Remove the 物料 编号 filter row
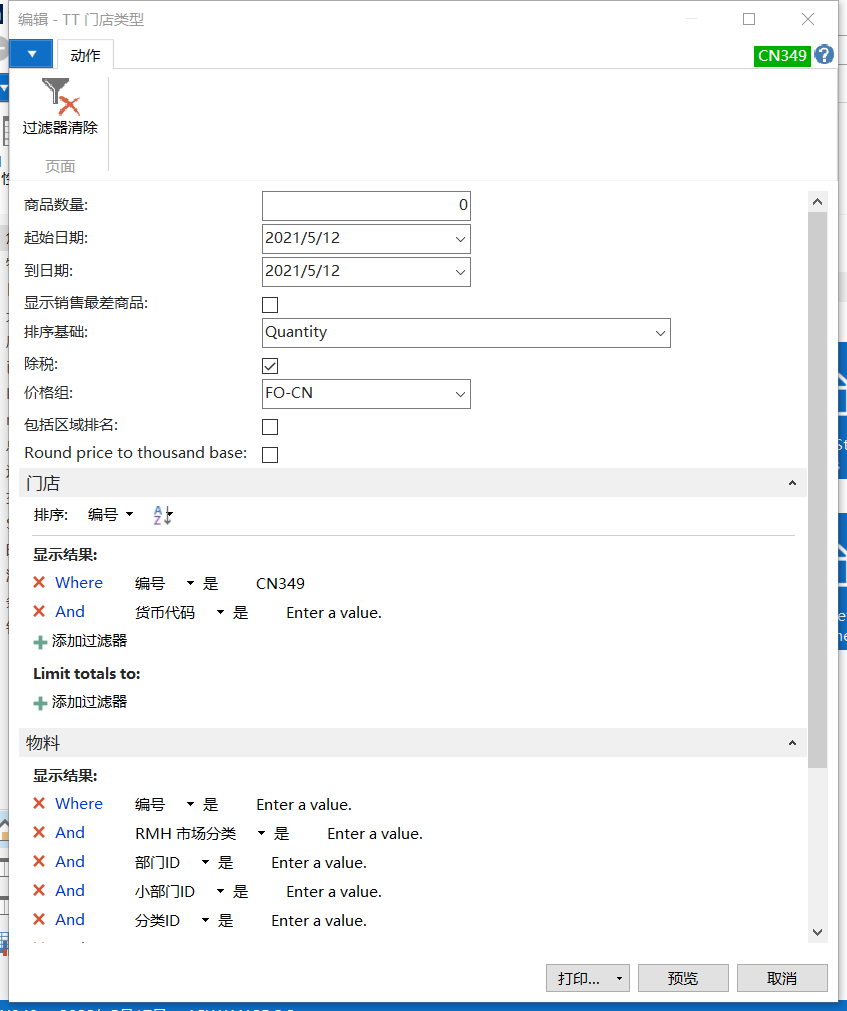Screen dimensions: 847x1011 (39, 803)
